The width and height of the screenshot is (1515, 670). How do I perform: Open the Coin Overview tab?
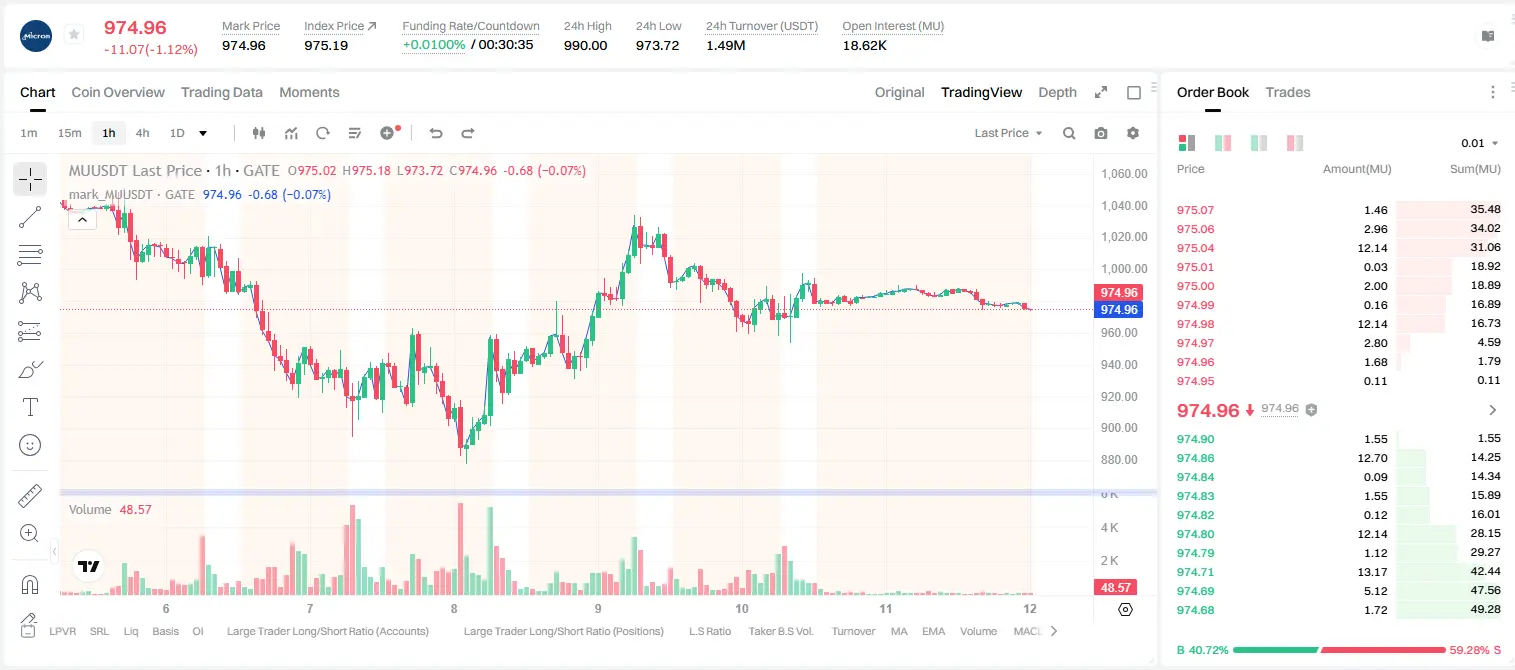[118, 92]
